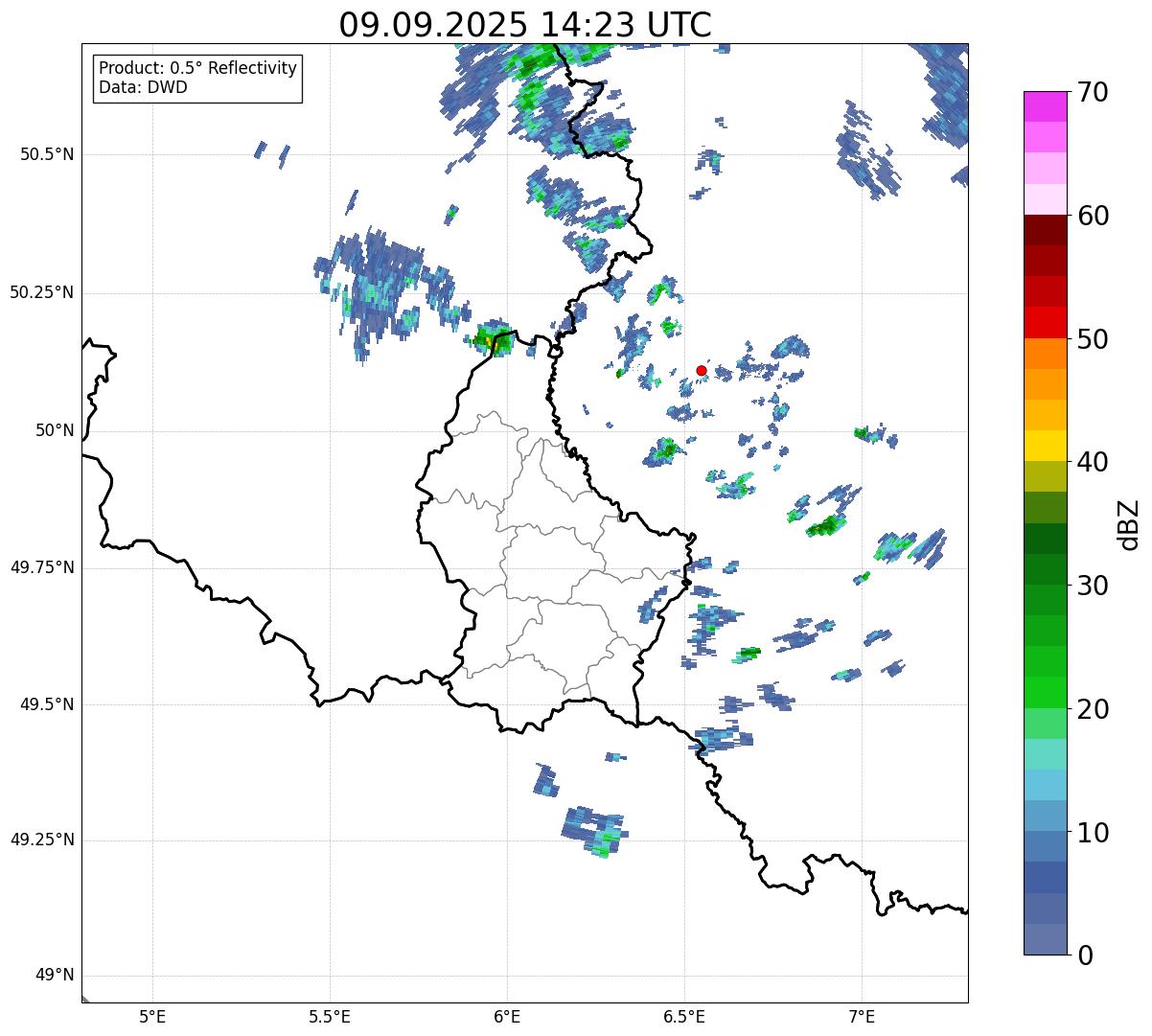Click the 7°E longitude tick label

[862, 1016]
